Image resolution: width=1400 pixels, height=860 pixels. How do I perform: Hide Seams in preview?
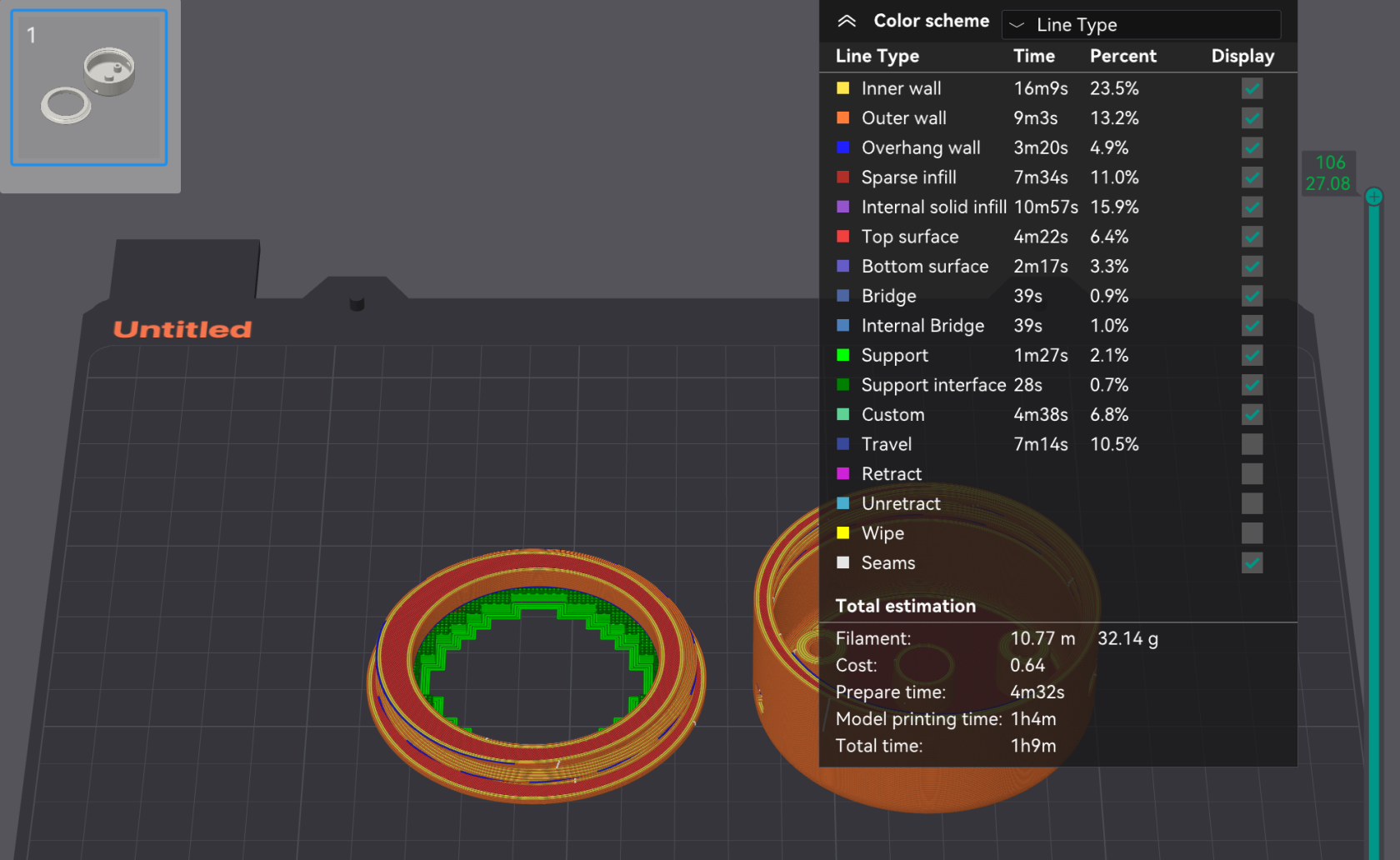point(1252,563)
